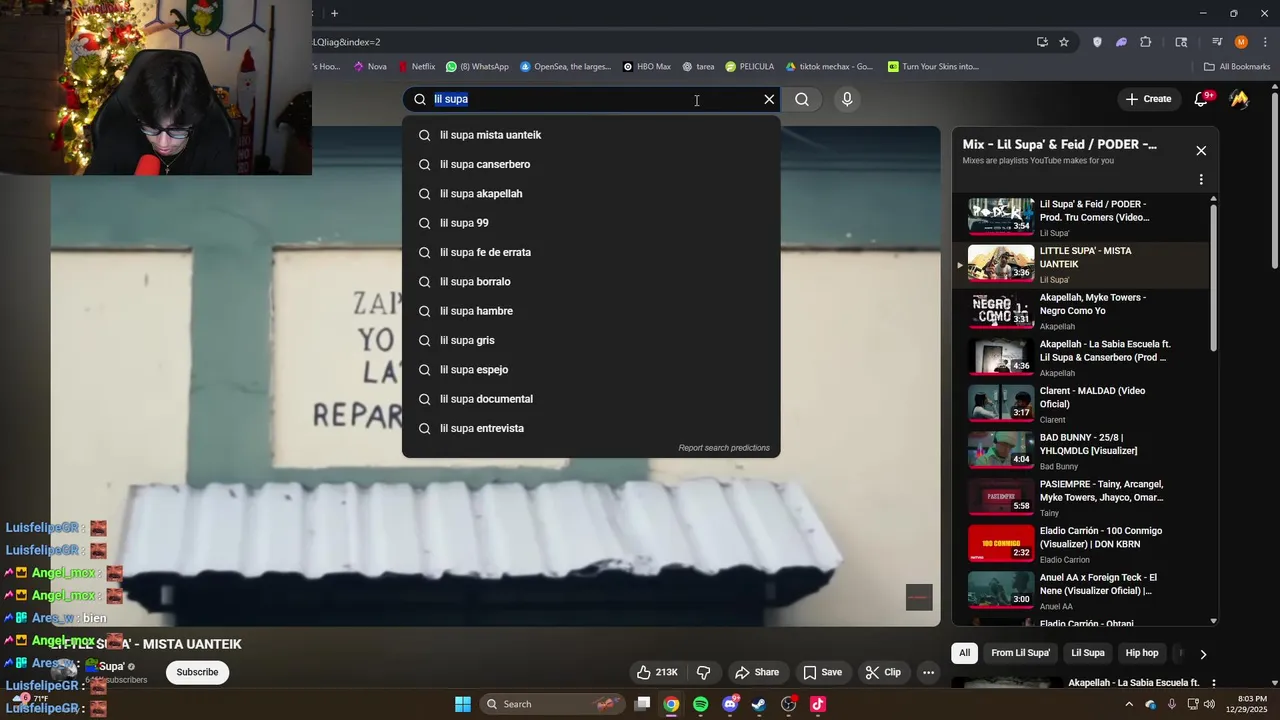Select the Hip hop chip
Image resolution: width=1280 pixels, height=720 pixels.
[1141, 653]
